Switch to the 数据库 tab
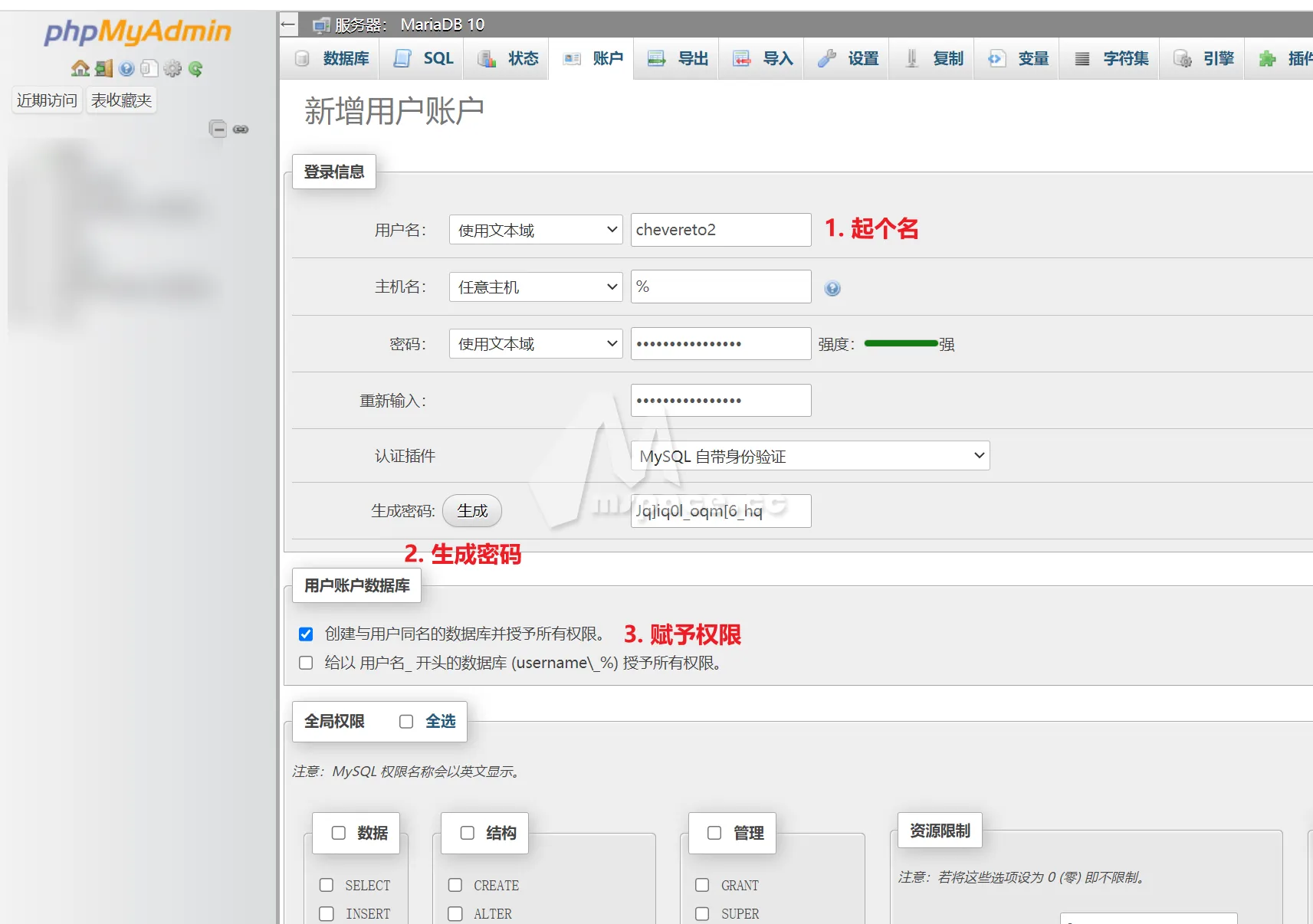 tap(330, 58)
